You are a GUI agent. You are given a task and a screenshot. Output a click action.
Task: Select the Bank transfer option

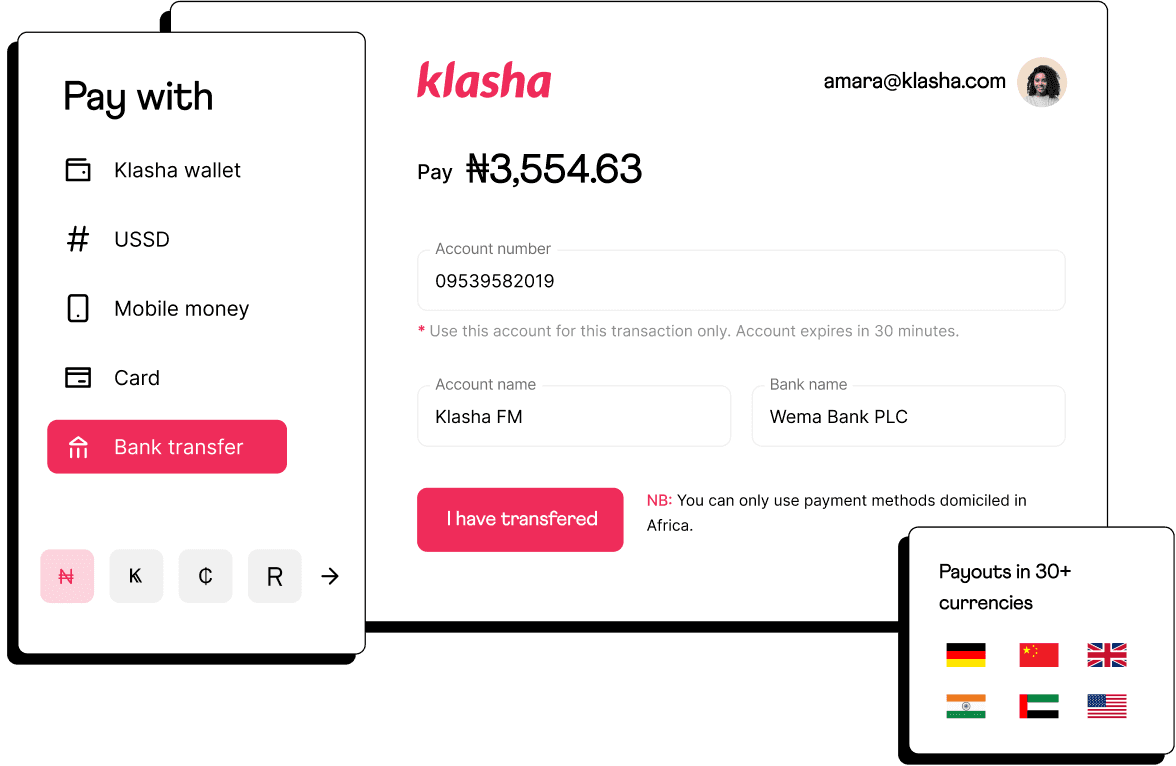tap(167, 447)
